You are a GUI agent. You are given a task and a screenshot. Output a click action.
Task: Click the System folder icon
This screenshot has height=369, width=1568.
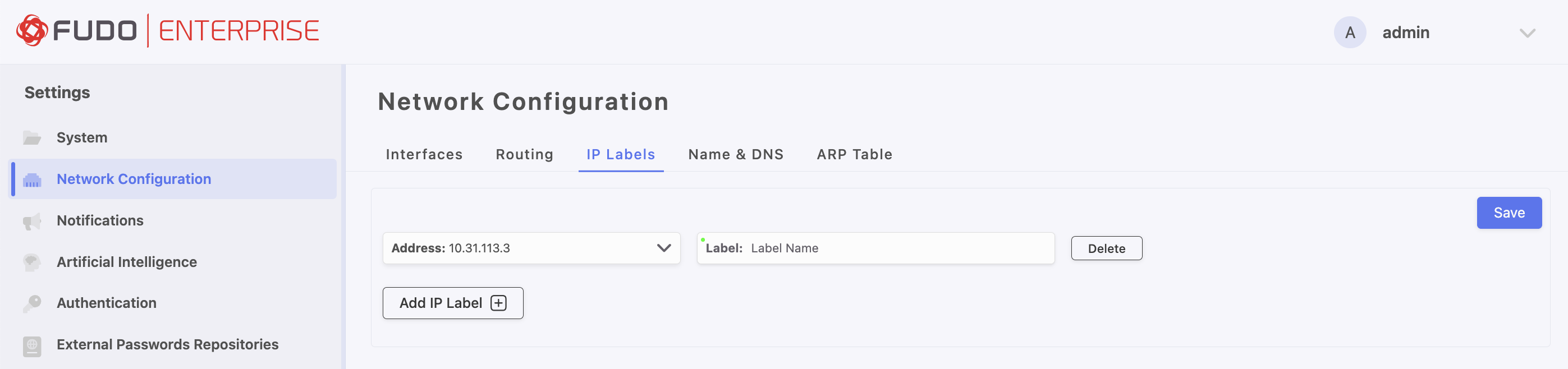[x=31, y=138]
